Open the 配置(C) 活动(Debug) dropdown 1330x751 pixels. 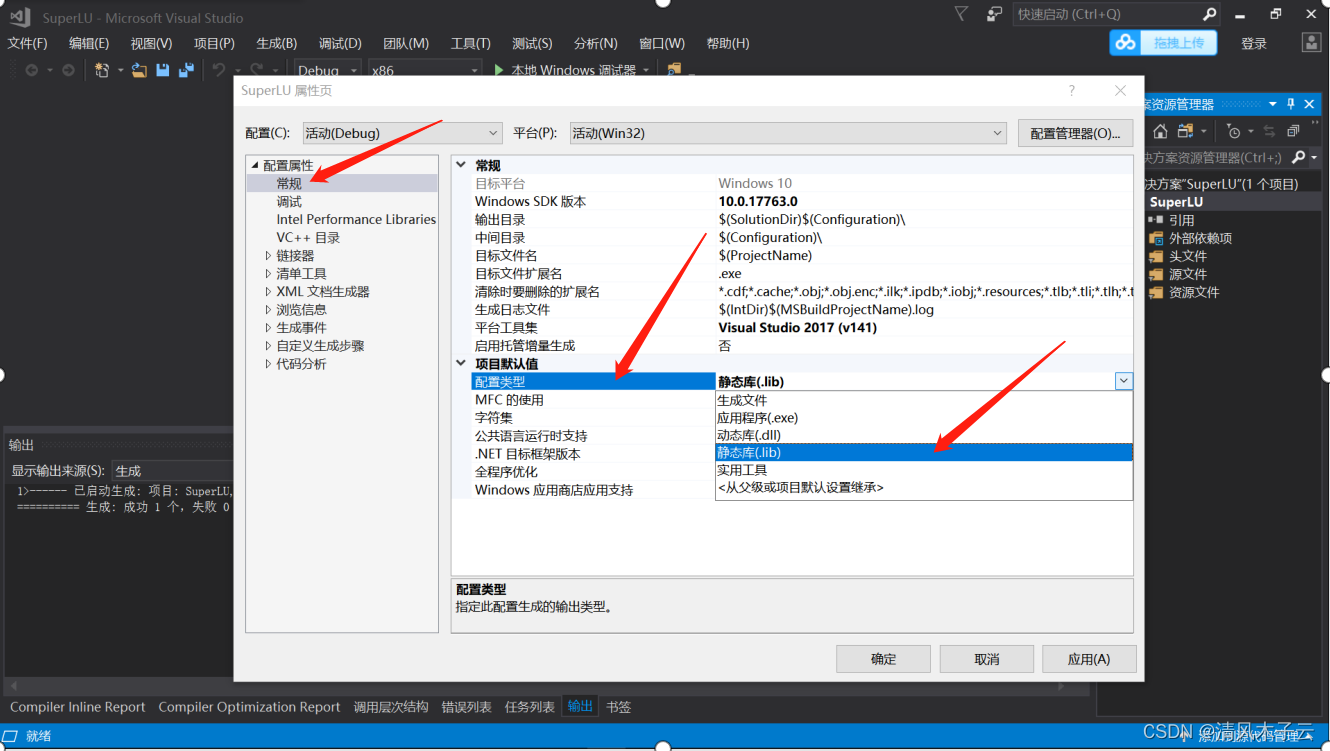point(402,133)
